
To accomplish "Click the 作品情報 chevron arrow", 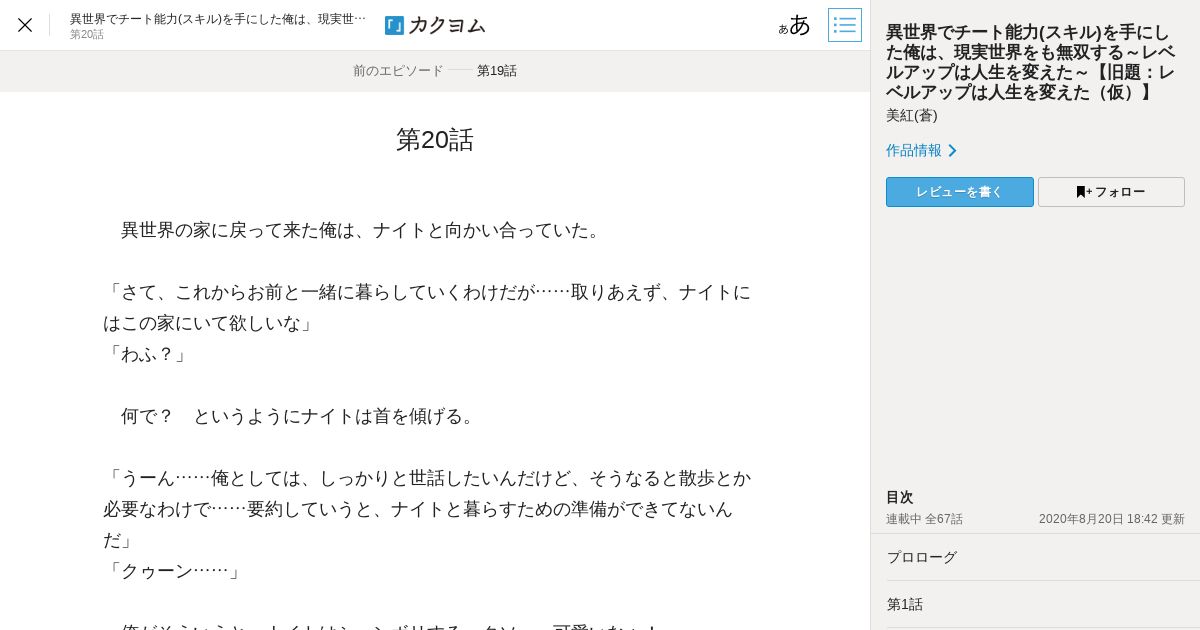I will coord(952,150).
